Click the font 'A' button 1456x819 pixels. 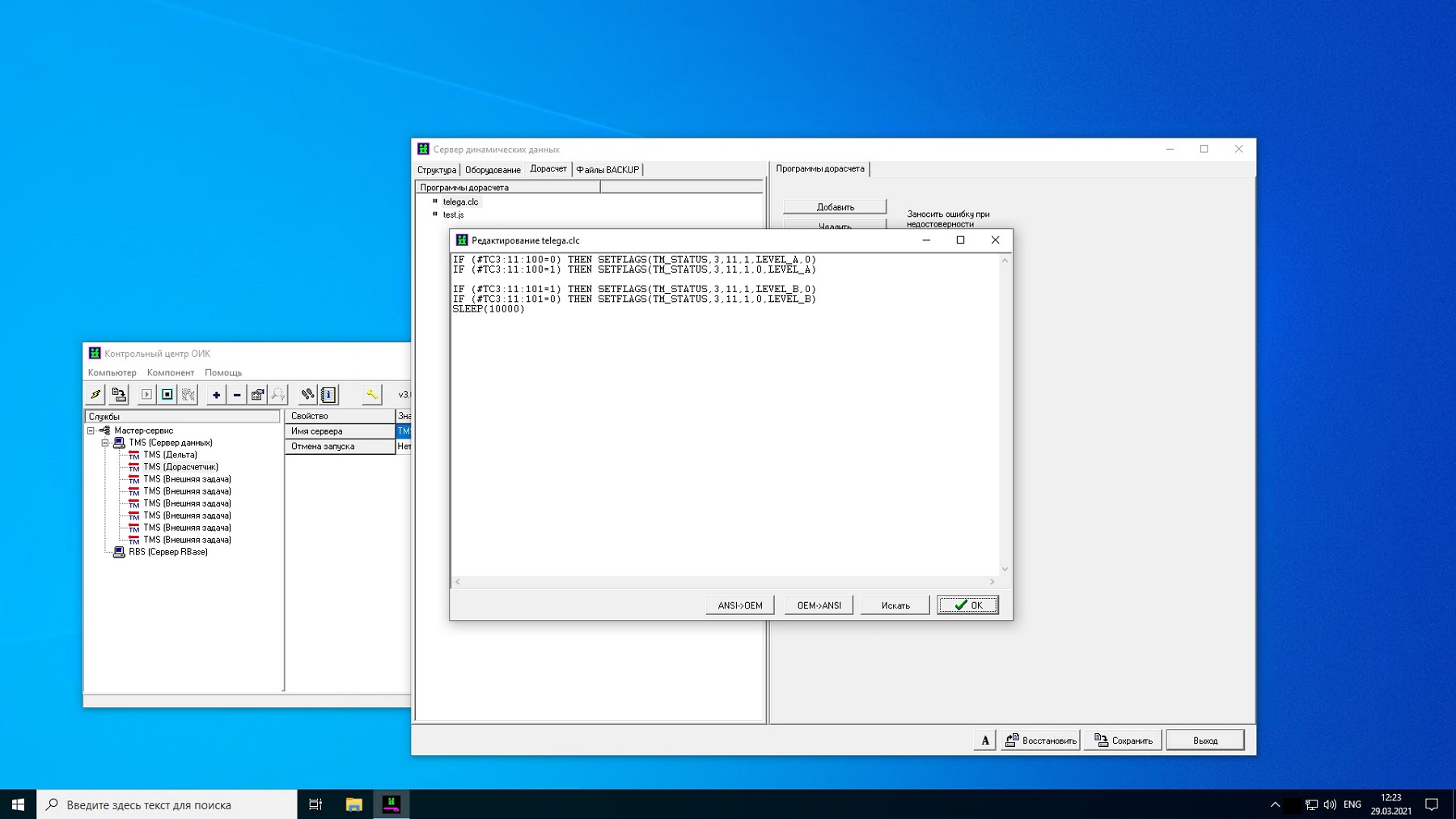click(984, 740)
